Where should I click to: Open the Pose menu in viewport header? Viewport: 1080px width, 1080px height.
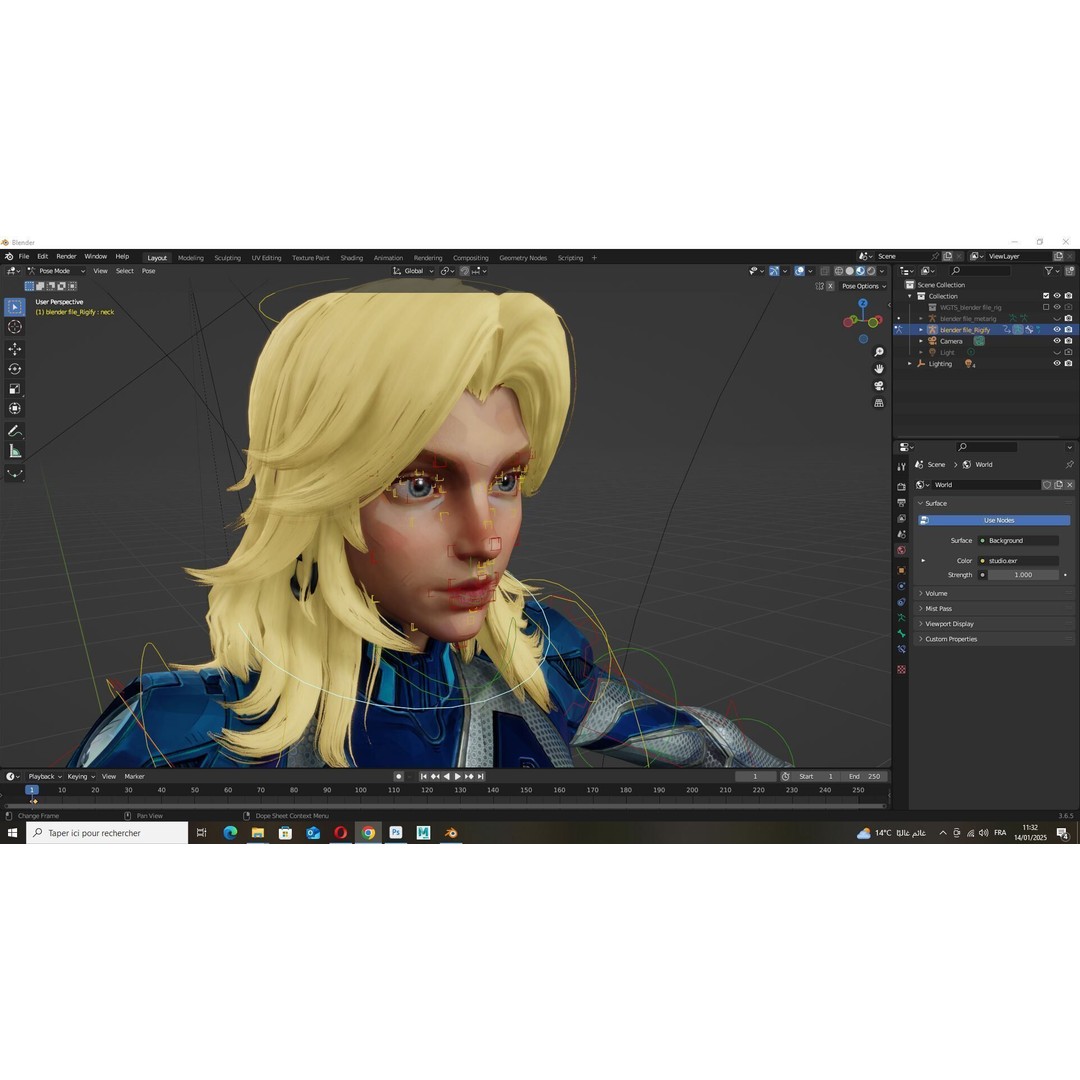click(x=148, y=271)
